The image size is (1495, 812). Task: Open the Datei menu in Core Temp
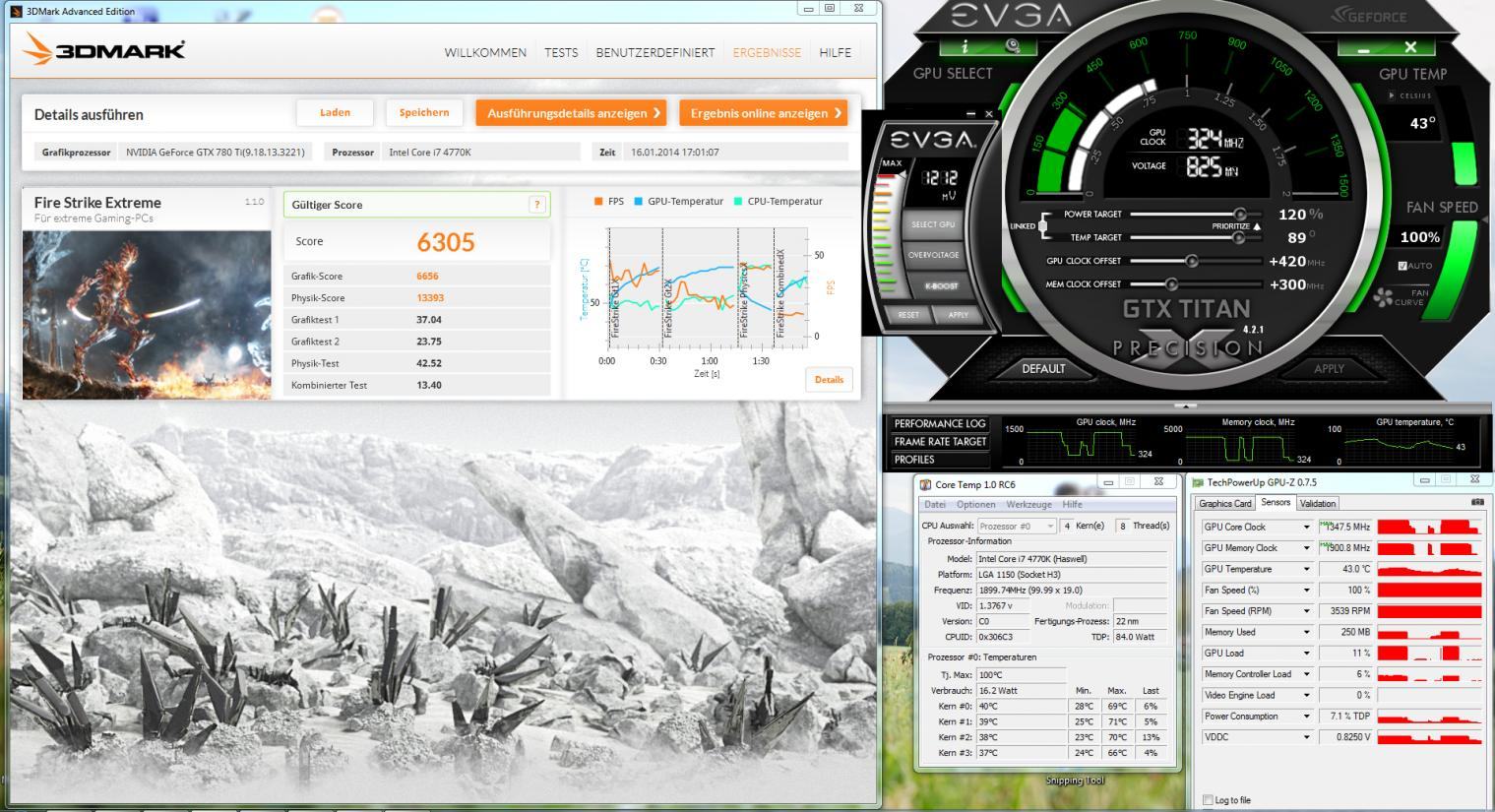934,504
